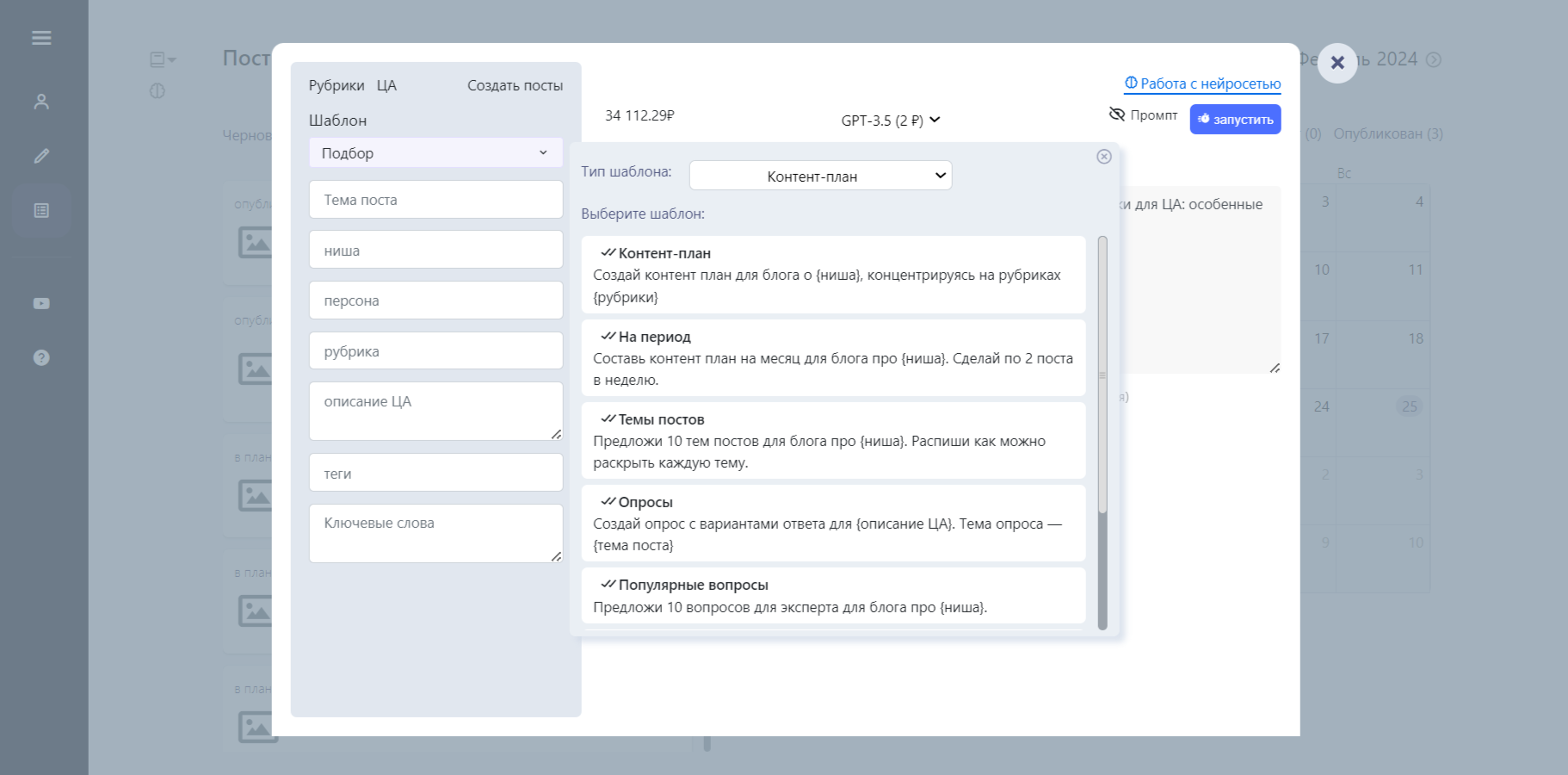The width and height of the screenshot is (1568, 775).
Task: Choose the Контент-план template
Action: [x=833, y=275]
